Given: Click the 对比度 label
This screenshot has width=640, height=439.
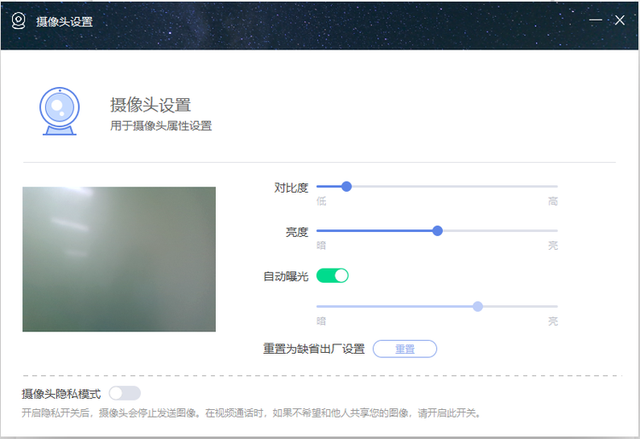Looking at the screenshot, I should 291,188.
